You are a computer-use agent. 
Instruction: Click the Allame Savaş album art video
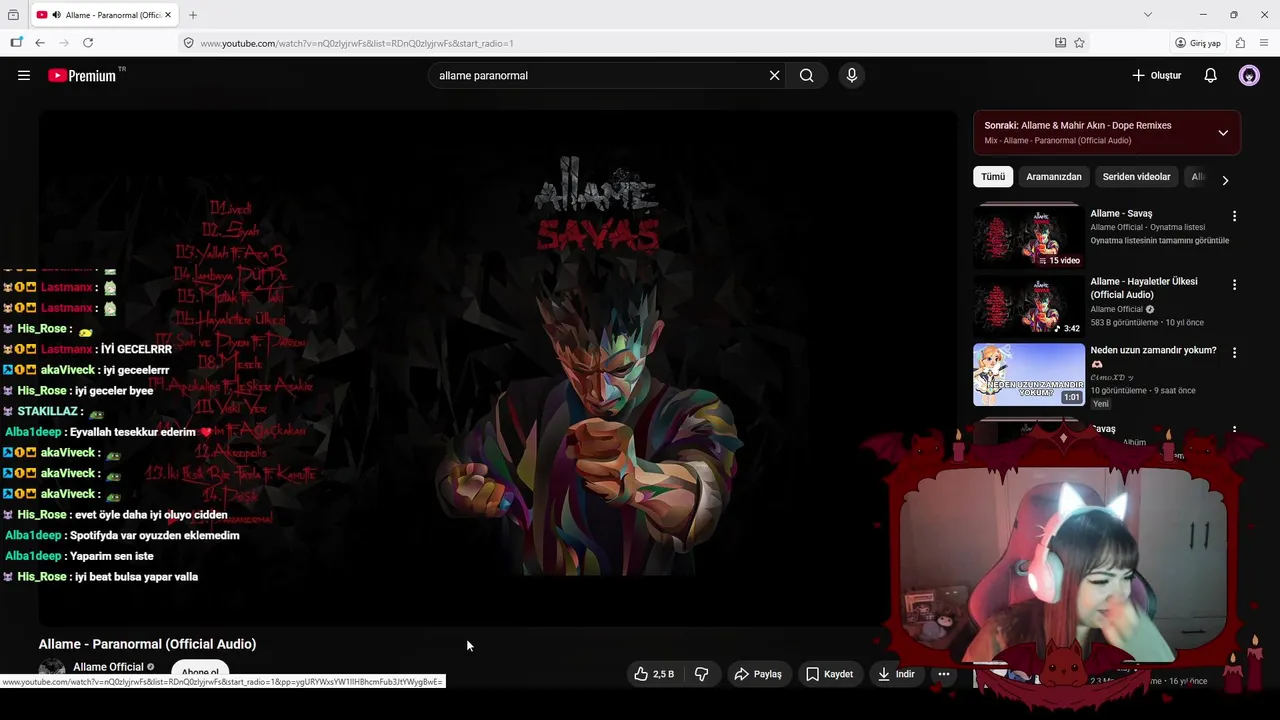coord(497,367)
